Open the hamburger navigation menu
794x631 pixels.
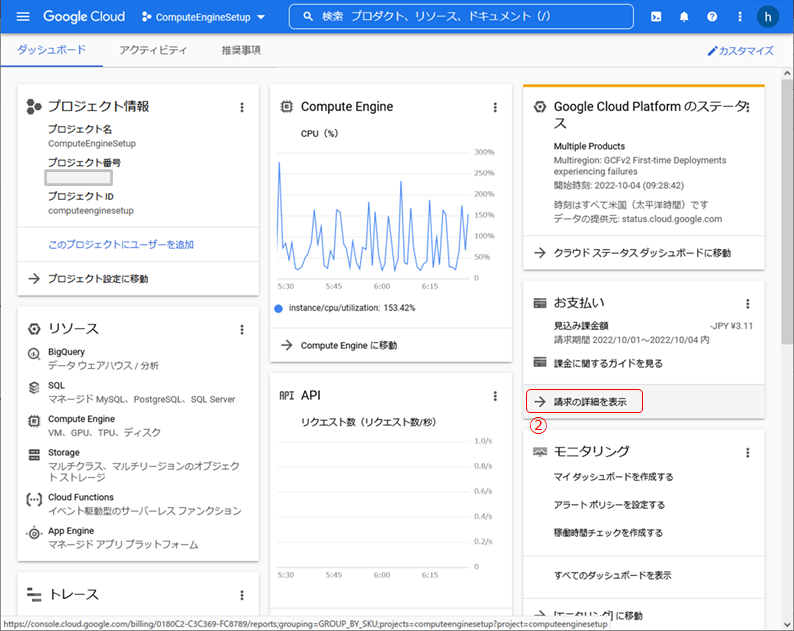click(x=23, y=17)
